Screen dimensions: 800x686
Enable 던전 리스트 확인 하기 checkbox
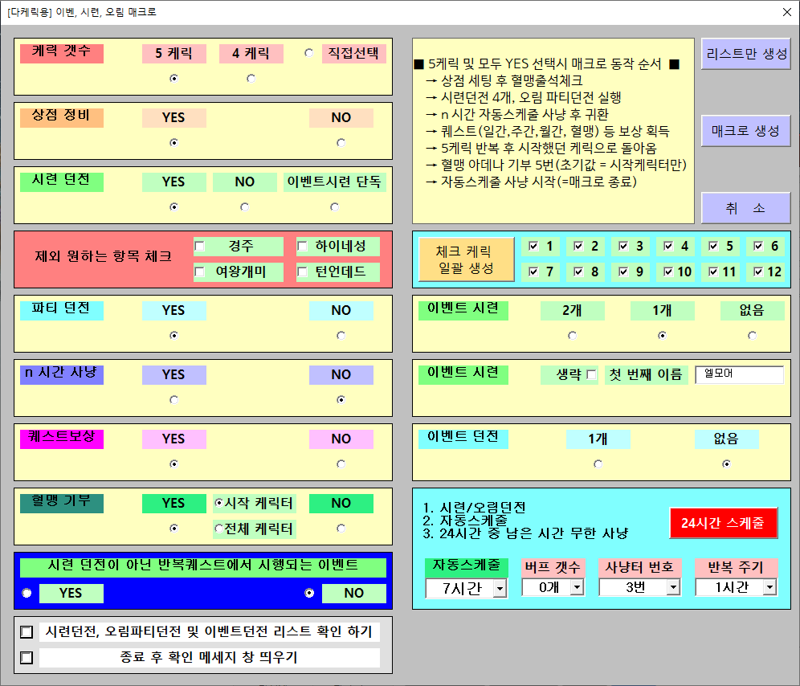[x=27, y=632]
